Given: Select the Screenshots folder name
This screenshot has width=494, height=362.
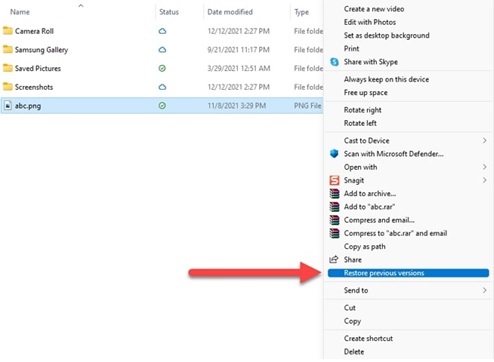Looking at the screenshot, I should point(34,87).
